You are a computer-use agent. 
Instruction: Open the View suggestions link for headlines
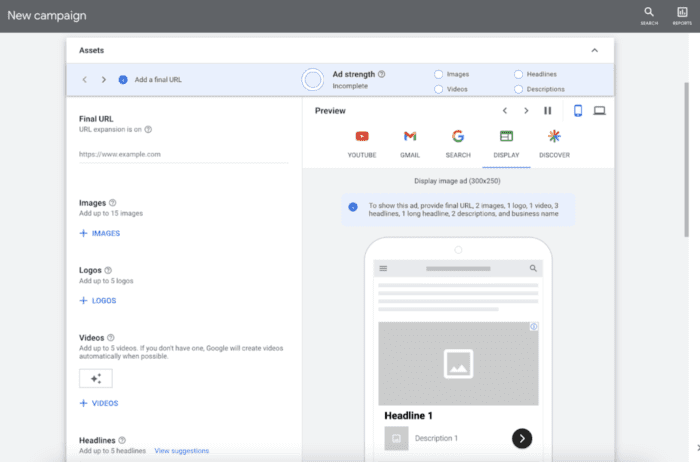181,451
